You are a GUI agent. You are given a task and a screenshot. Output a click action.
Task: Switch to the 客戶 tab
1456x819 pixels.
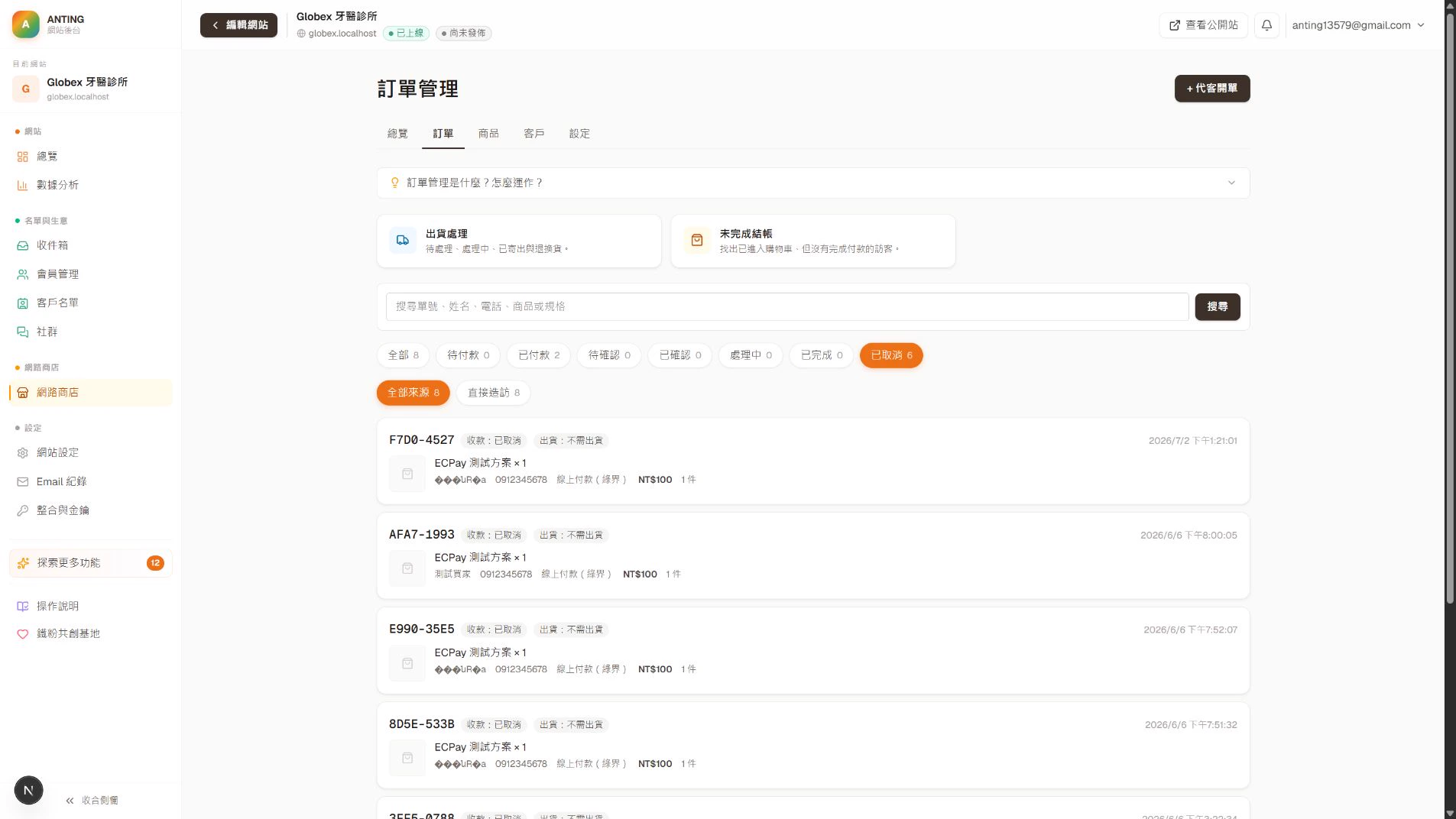point(534,134)
